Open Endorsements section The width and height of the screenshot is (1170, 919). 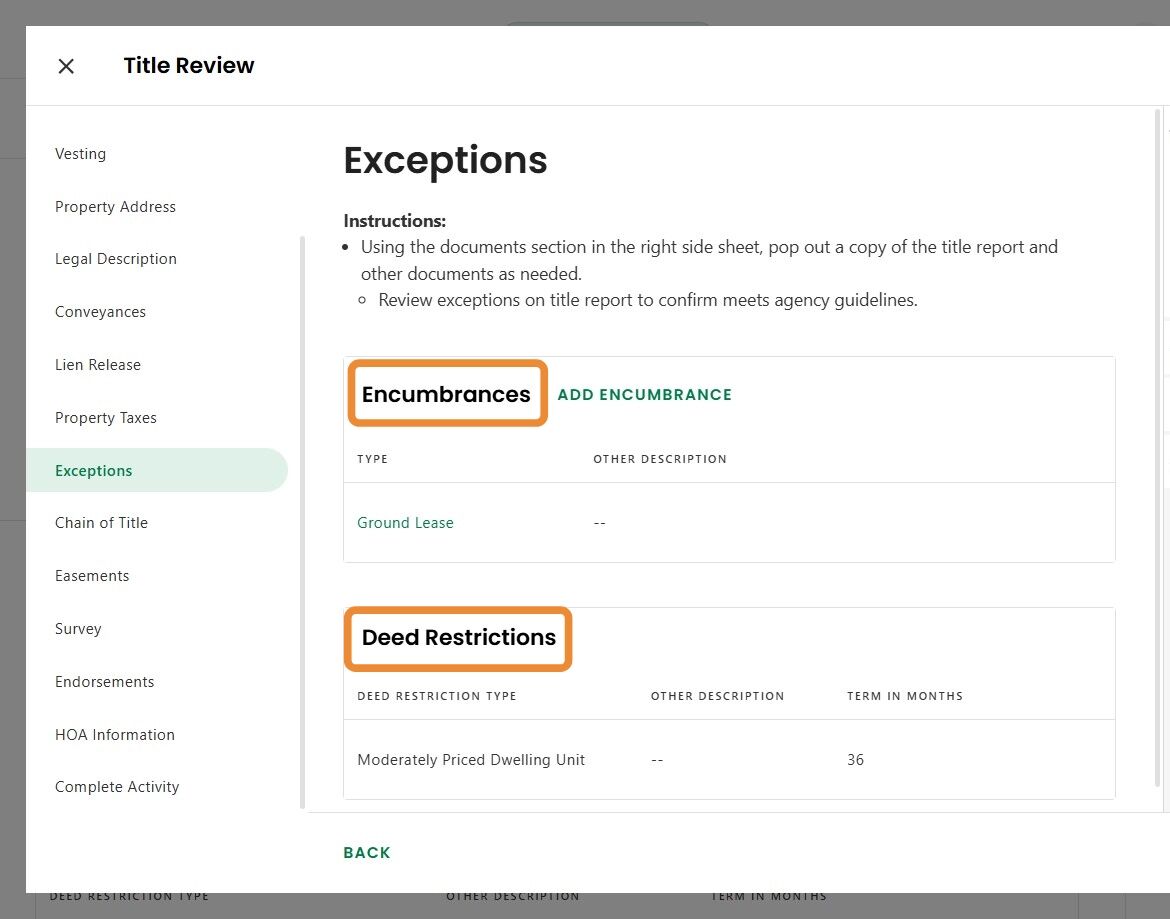tap(105, 682)
